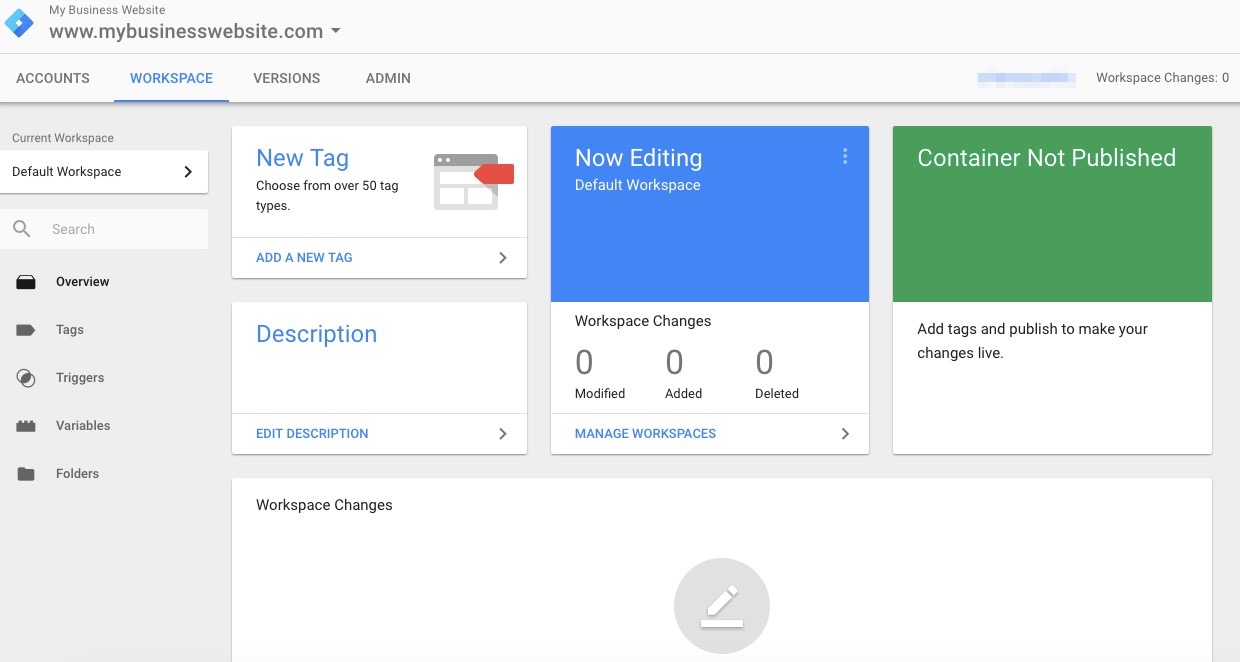Open the VERSIONS tab

287,78
